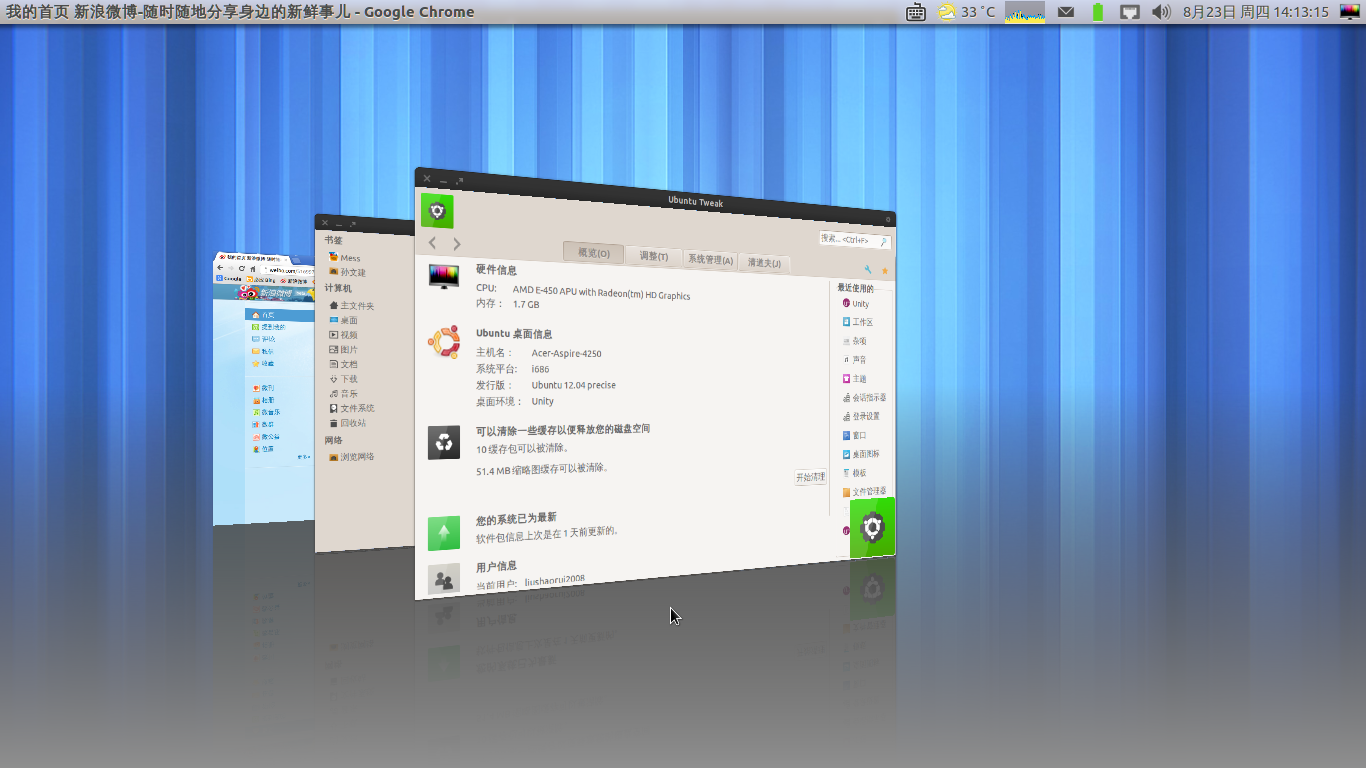Open 主文件夹 in file manager sidebar
The image size is (1366, 768).
pyautogui.click(x=351, y=306)
